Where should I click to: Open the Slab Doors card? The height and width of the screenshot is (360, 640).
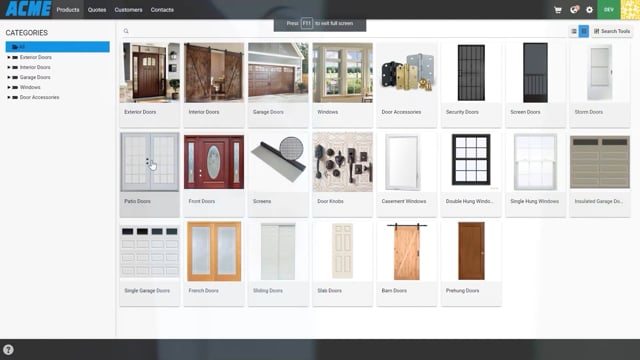342,264
